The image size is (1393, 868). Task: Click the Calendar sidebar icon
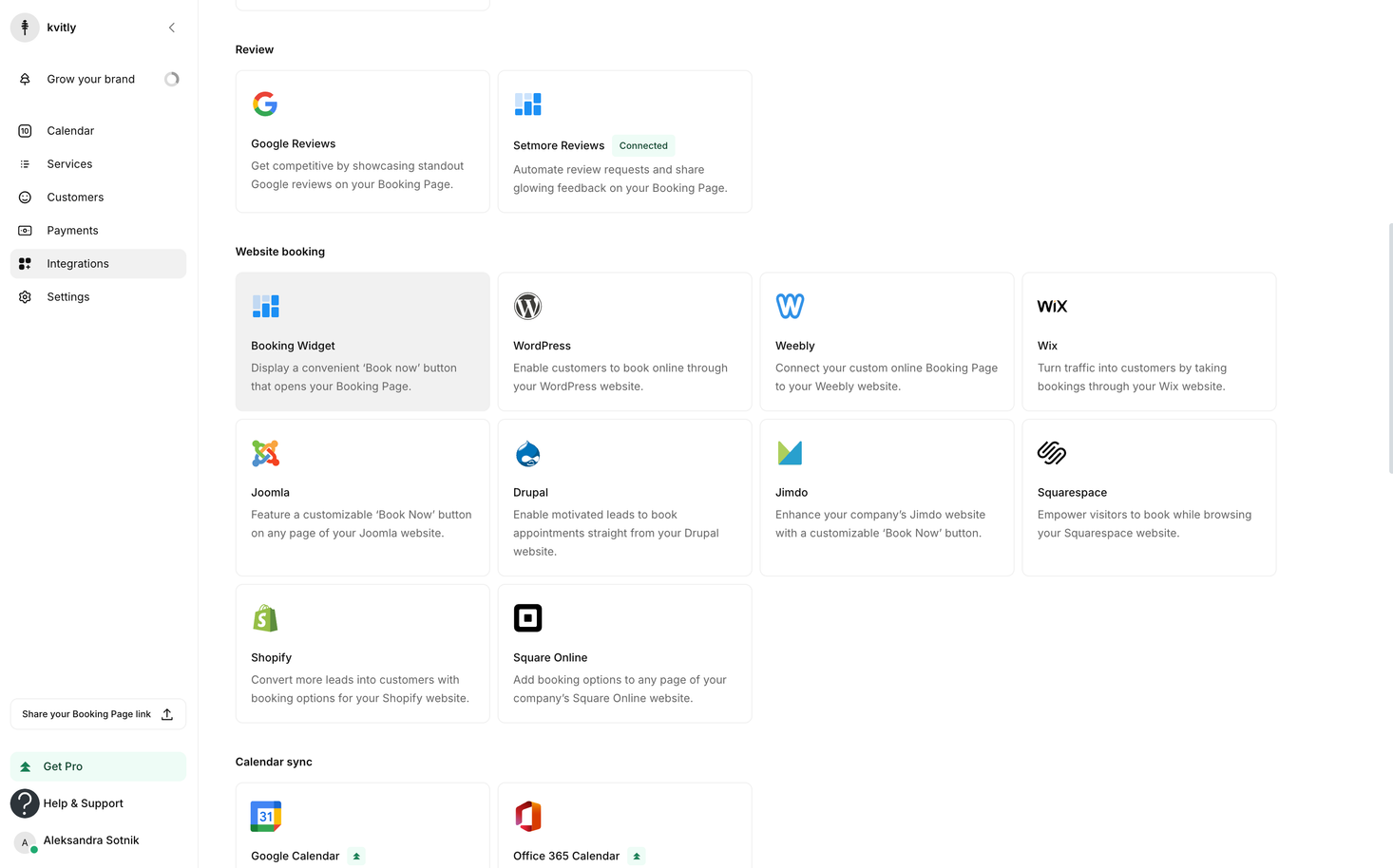click(25, 131)
